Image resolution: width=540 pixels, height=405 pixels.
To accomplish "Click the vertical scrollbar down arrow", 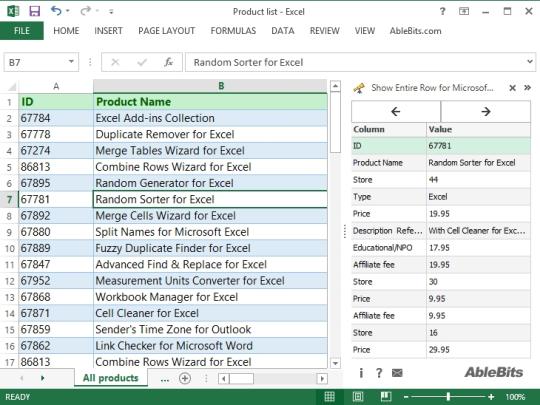I will [x=335, y=363].
